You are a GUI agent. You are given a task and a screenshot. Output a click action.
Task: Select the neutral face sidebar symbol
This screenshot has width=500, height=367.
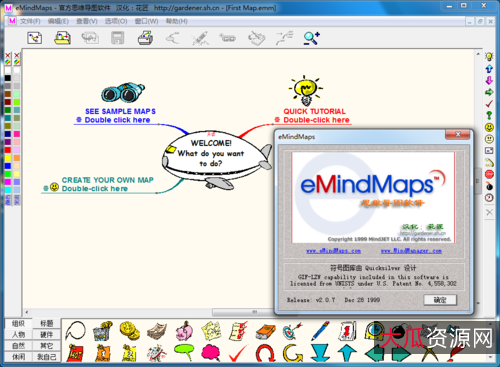[489, 139]
